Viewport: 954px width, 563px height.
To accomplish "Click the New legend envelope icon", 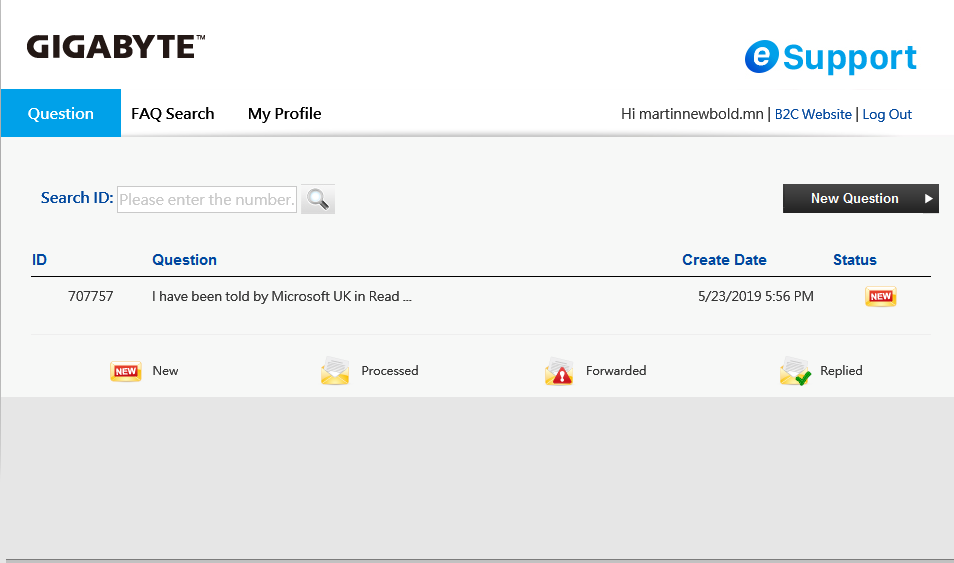I will click(126, 371).
